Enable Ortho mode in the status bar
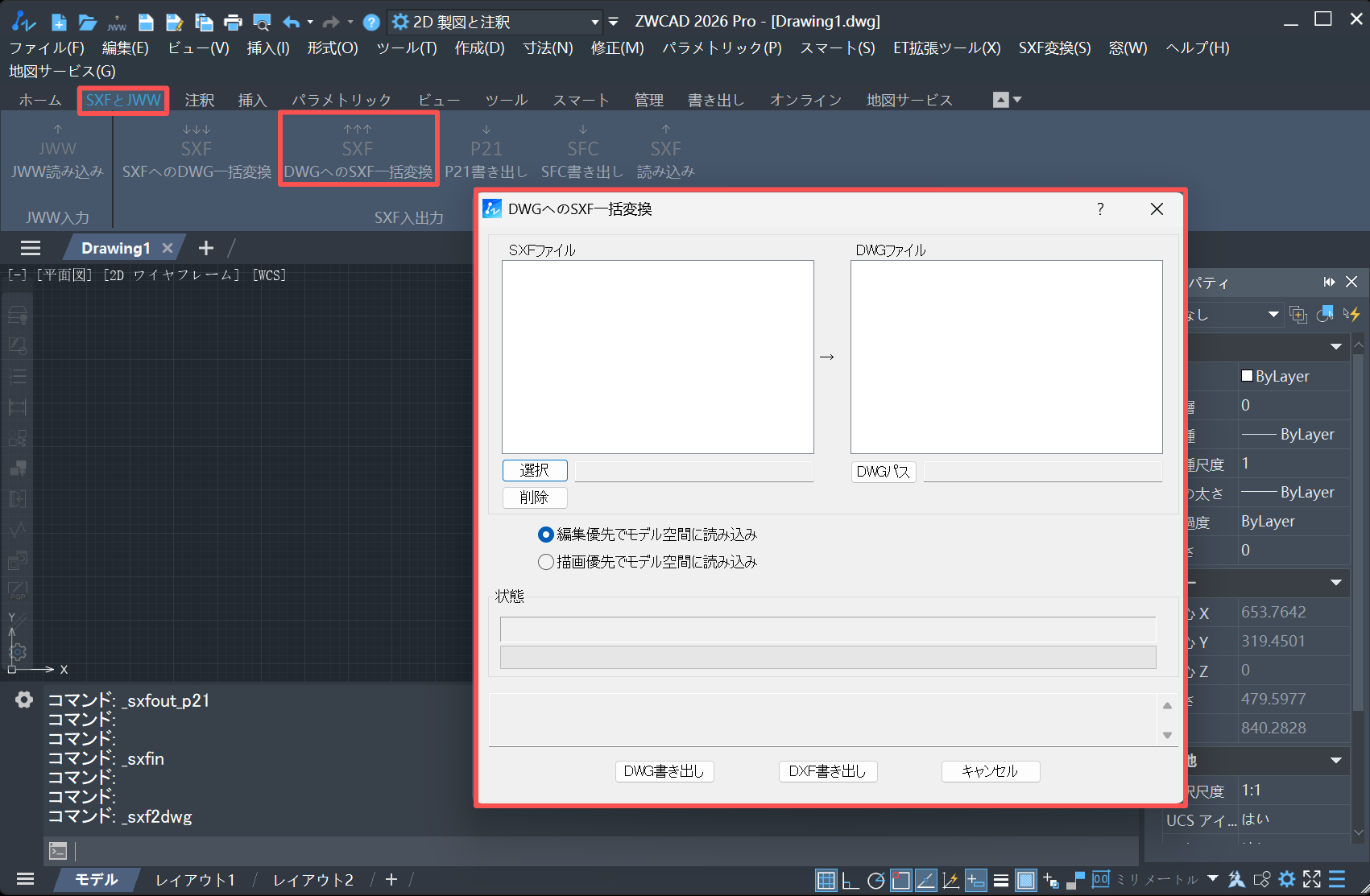The image size is (1370, 896). [x=851, y=880]
